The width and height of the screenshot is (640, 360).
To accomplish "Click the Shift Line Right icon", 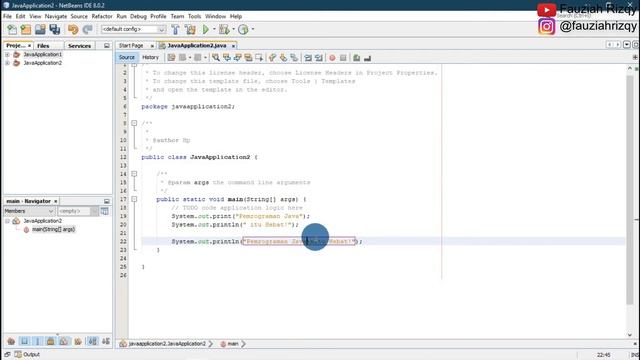I will [x=319, y=58].
